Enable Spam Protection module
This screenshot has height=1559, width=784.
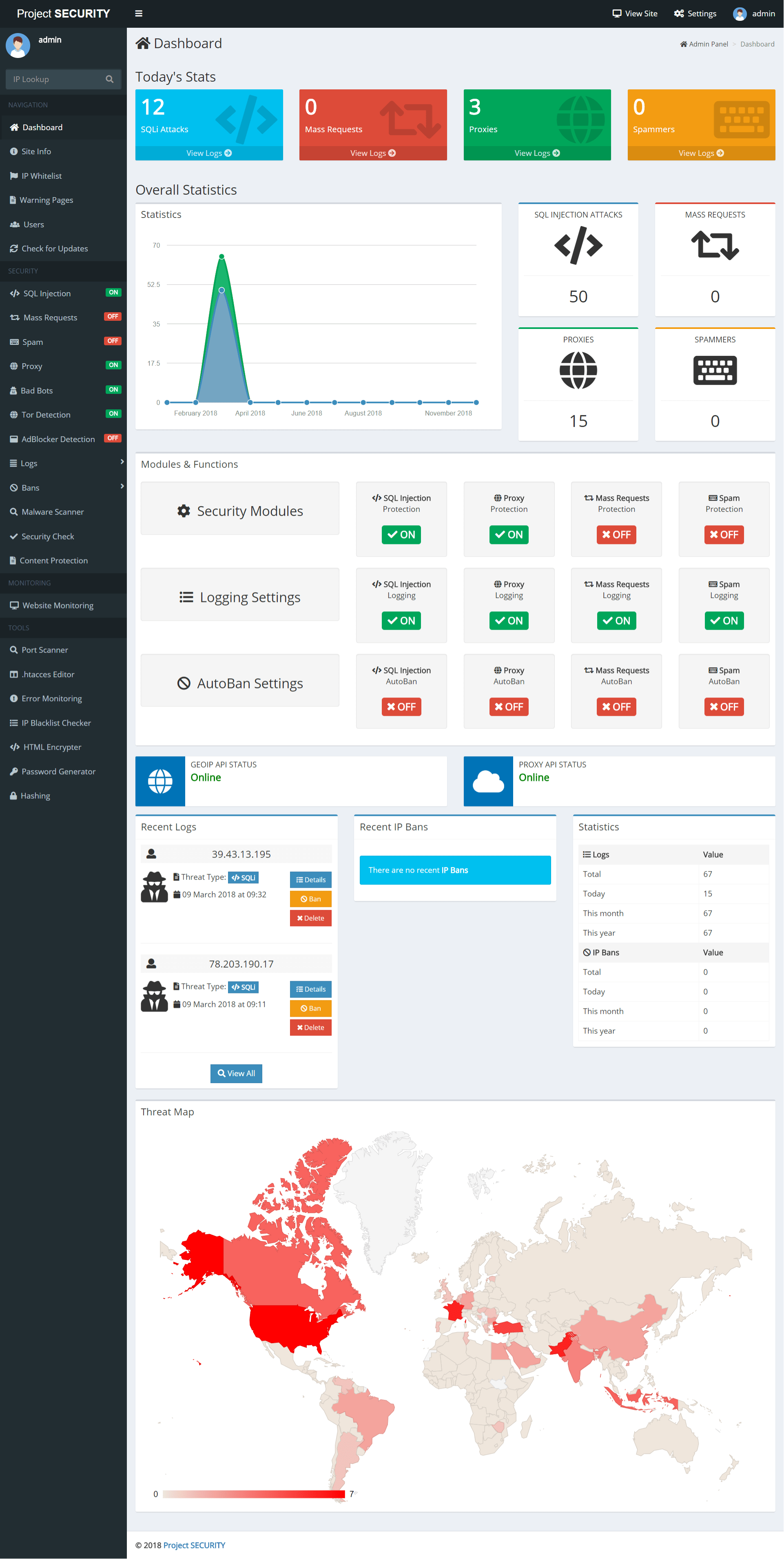[x=724, y=534]
